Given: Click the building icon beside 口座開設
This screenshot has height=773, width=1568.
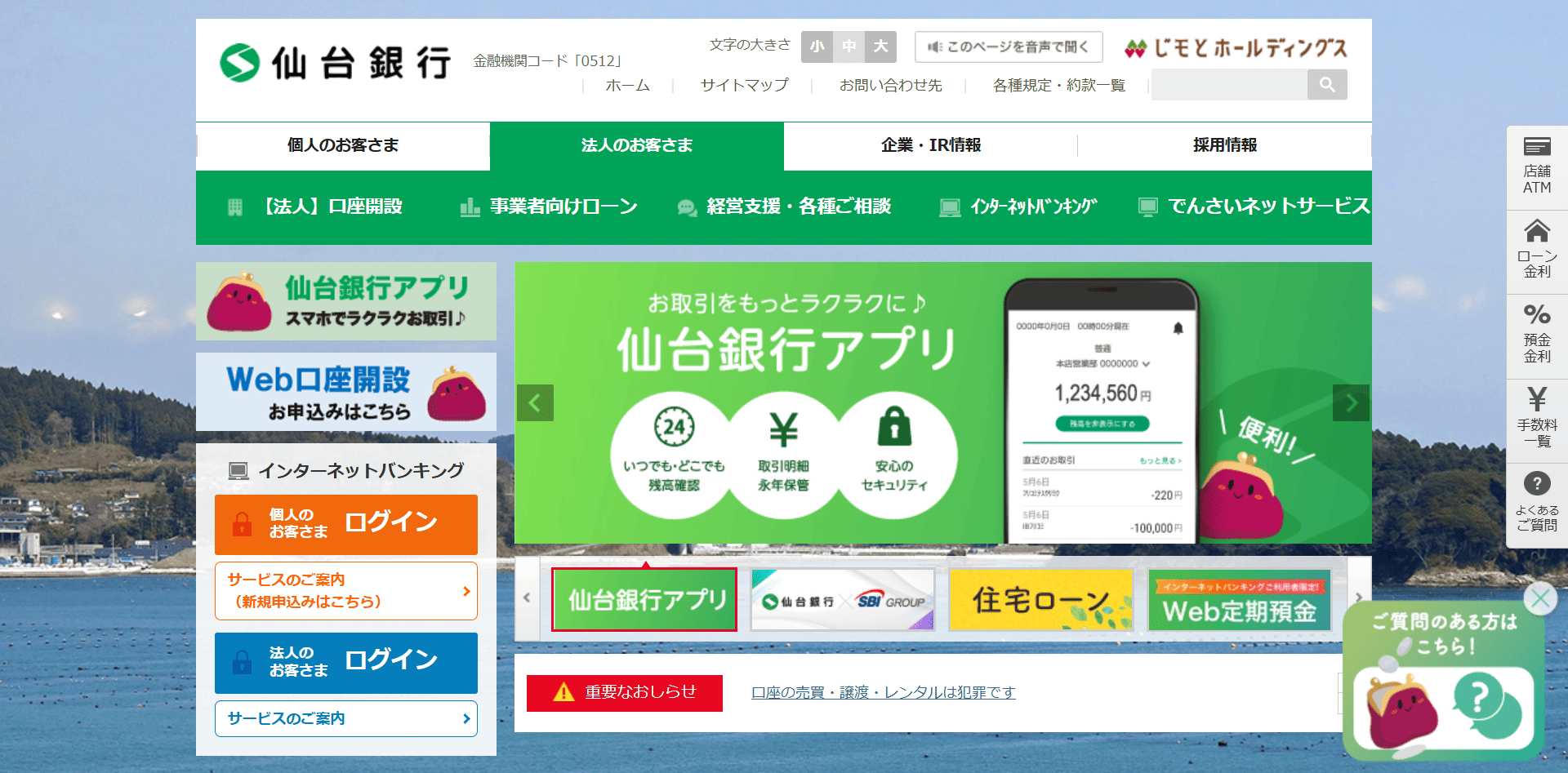Looking at the screenshot, I should [235, 207].
